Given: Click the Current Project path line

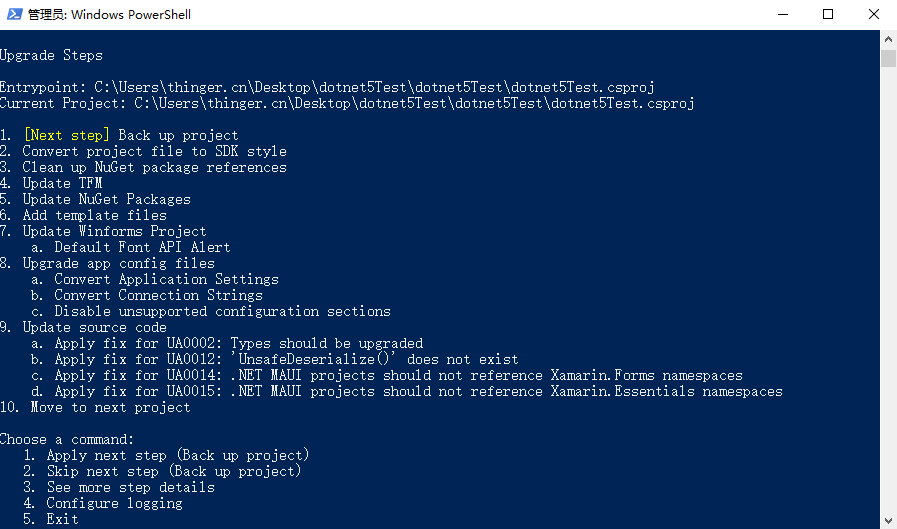Looking at the screenshot, I should tap(347, 104).
